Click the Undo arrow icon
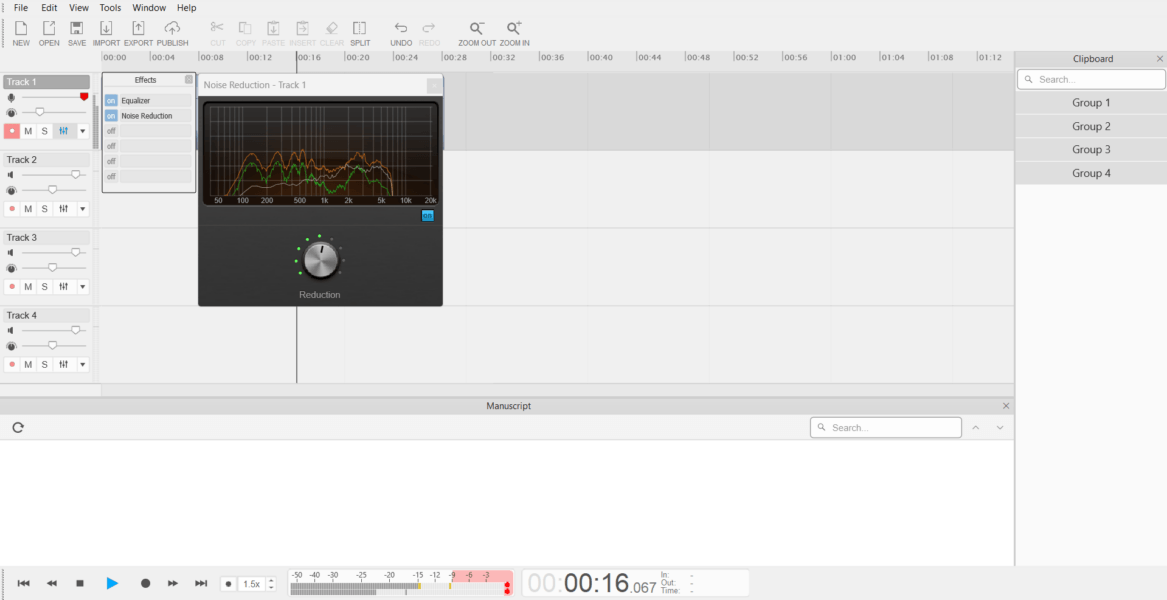 point(401,29)
